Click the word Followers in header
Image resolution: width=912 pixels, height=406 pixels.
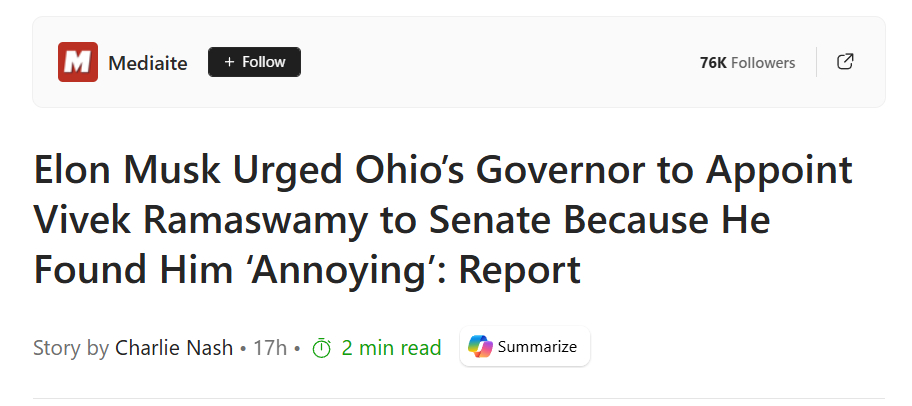click(763, 63)
